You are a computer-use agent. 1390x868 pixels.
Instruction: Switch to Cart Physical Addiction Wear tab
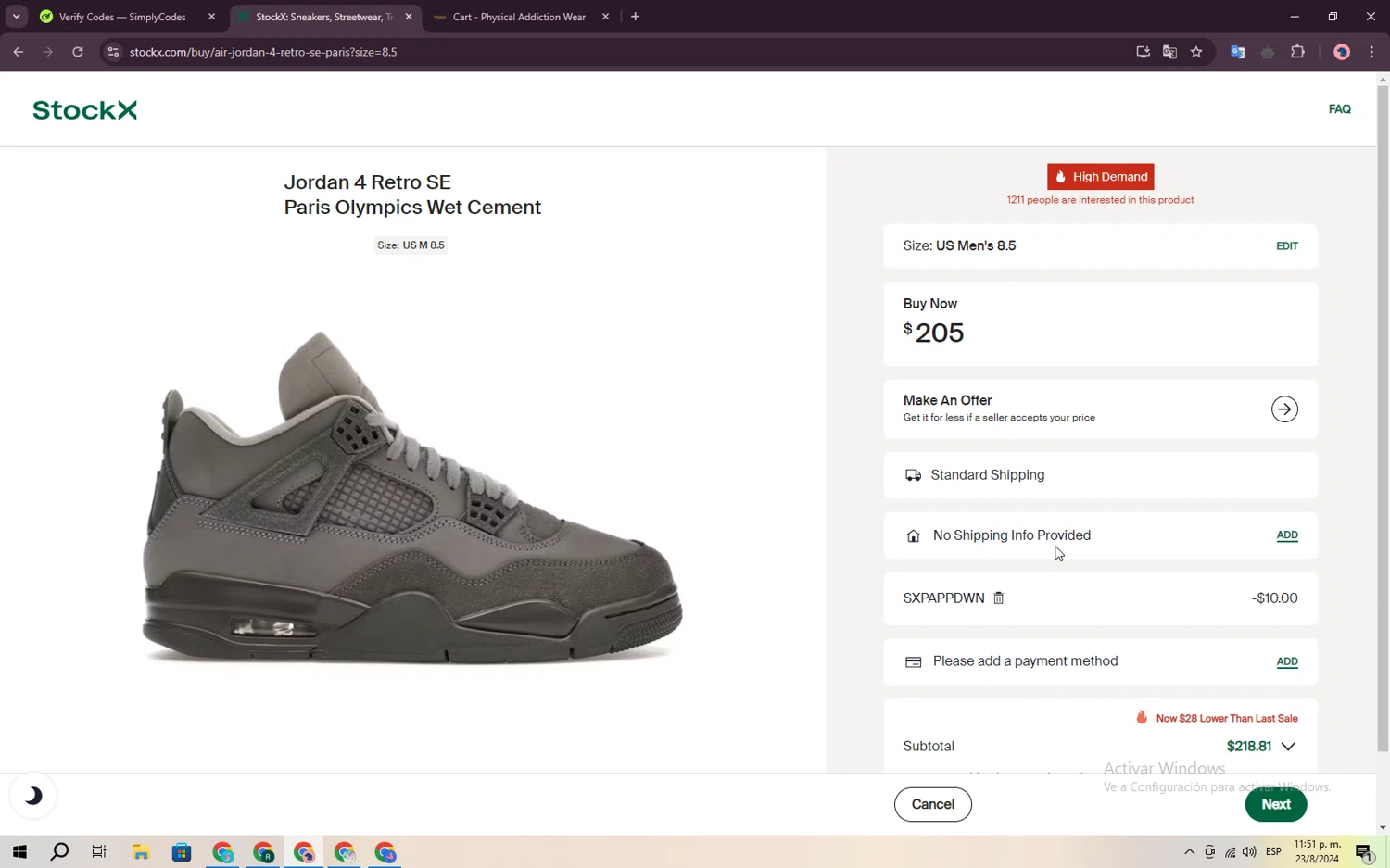[519, 17]
